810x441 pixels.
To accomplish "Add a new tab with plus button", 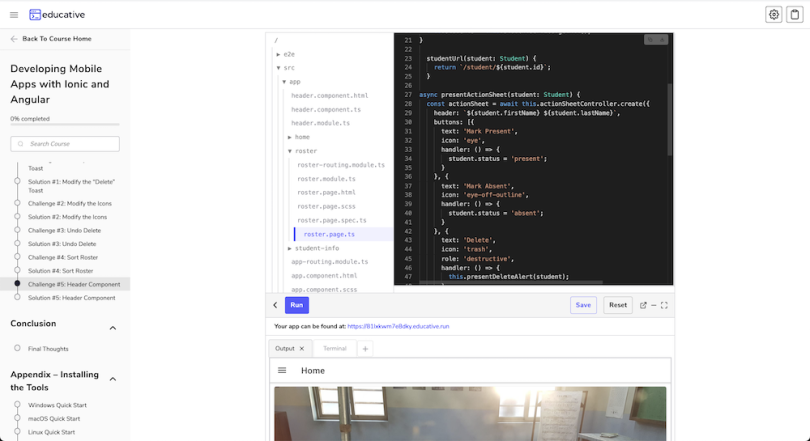I will coord(365,349).
